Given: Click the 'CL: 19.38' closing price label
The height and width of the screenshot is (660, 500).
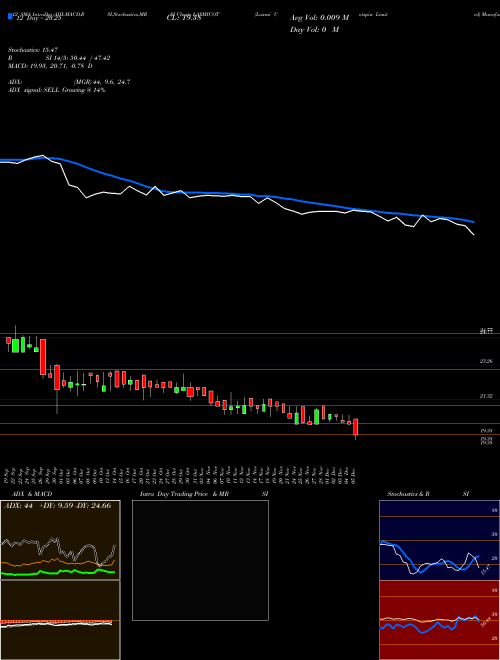Looking at the screenshot, I should 184,19.
